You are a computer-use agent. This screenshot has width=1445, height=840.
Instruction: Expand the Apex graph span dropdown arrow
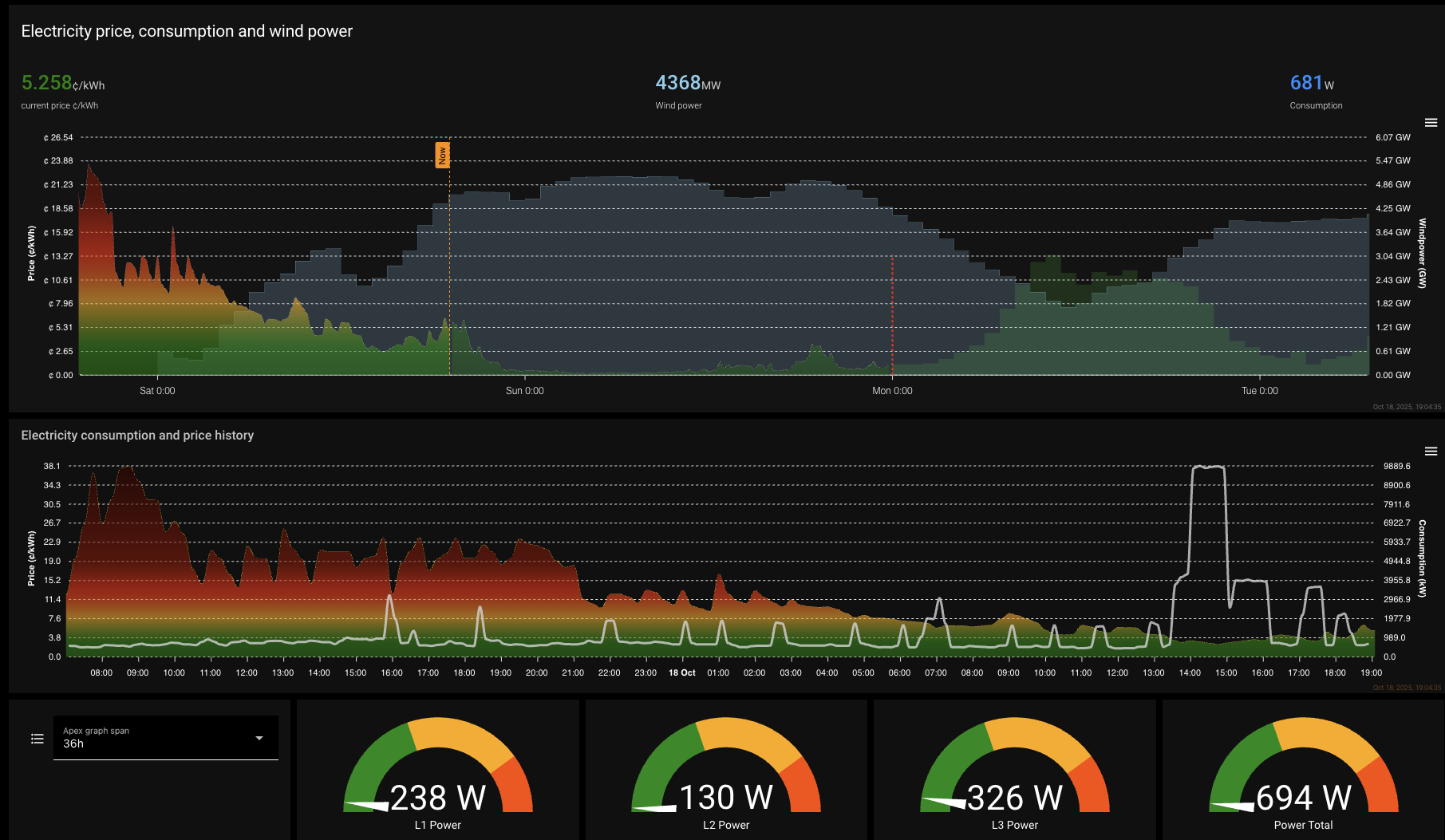click(x=259, y=738)
